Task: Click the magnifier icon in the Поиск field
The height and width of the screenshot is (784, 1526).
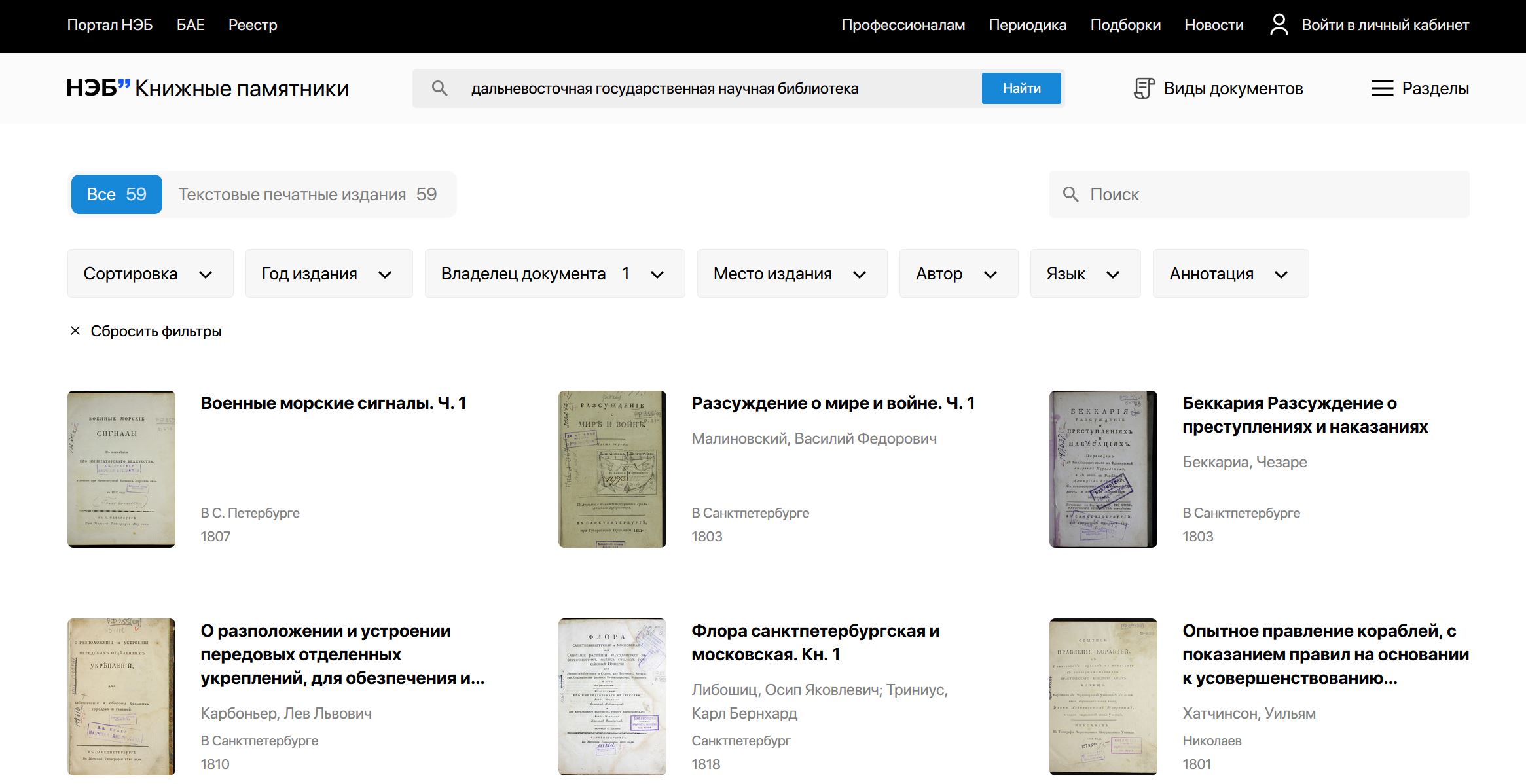Action: coord(1070,194)
